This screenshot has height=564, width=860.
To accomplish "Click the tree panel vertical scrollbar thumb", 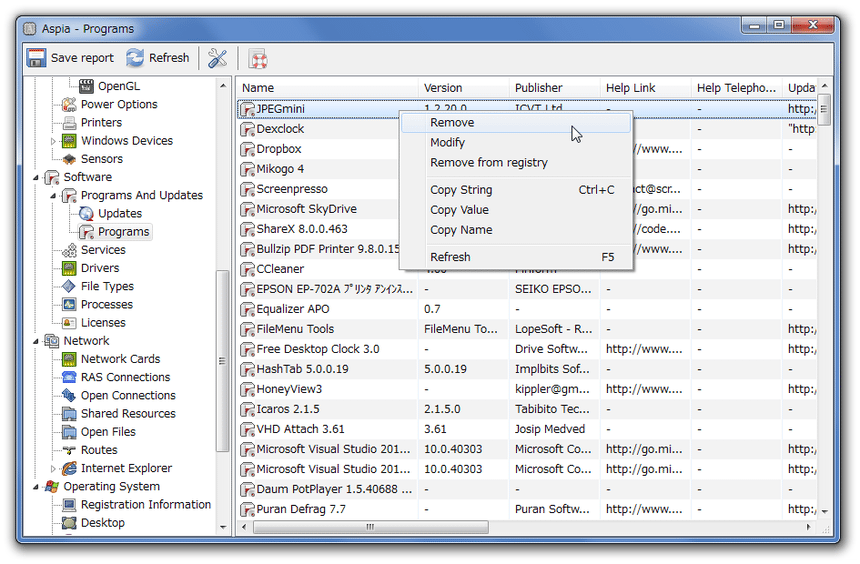I will pyautogui.click(x=222, y=360).
